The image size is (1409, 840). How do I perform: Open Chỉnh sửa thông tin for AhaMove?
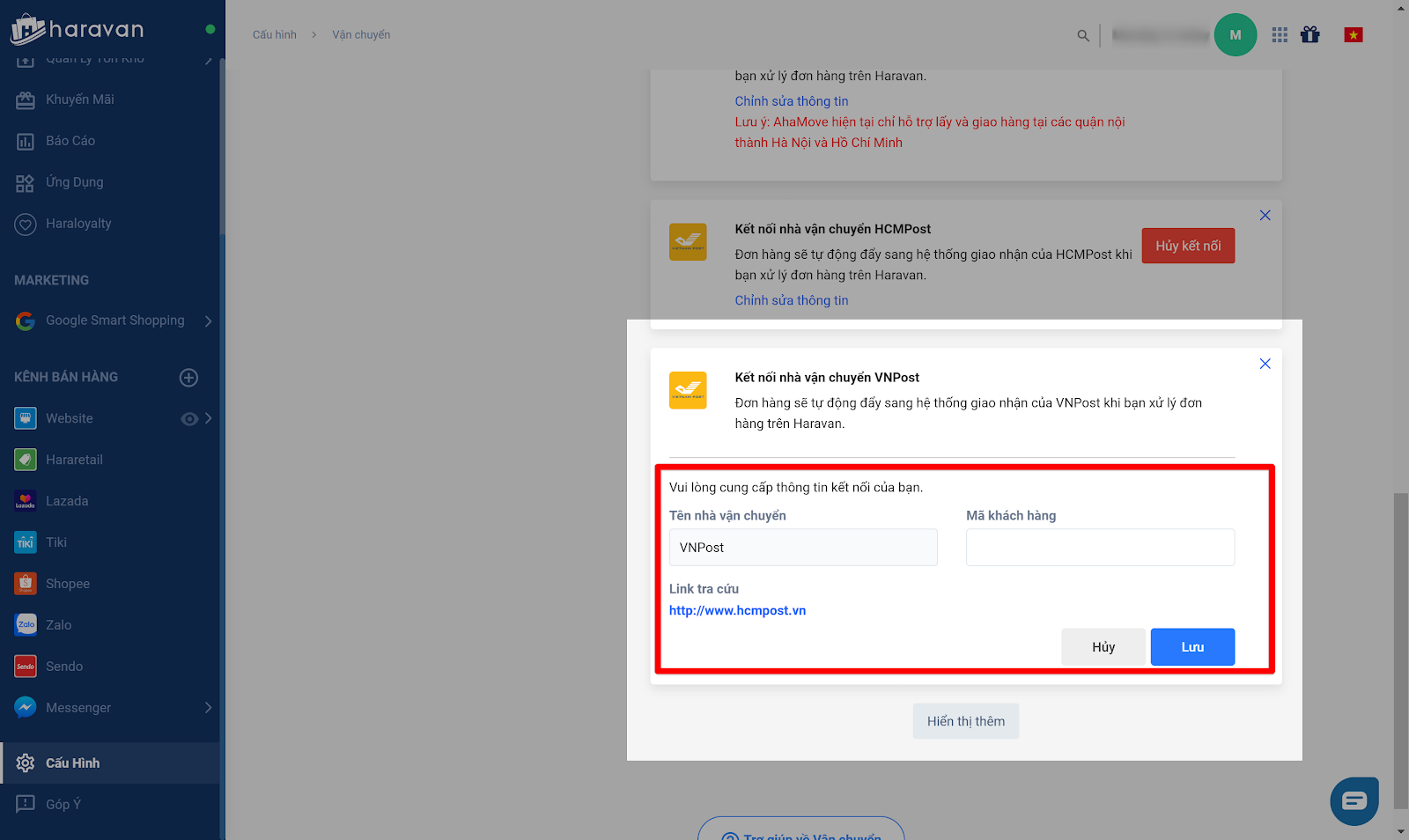pyautogui.click(x=792, y=101)
